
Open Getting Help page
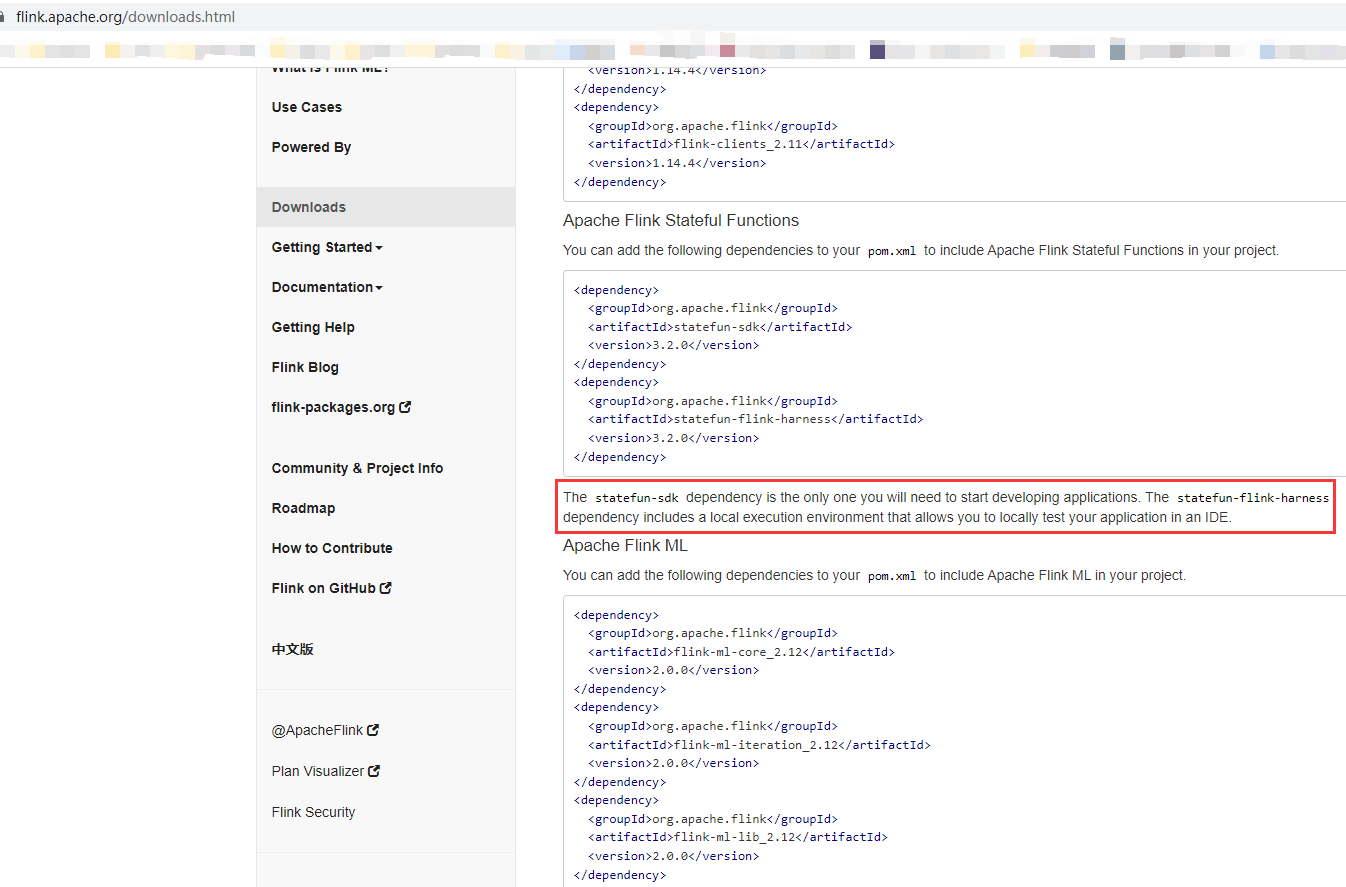(x=313, y=327)
